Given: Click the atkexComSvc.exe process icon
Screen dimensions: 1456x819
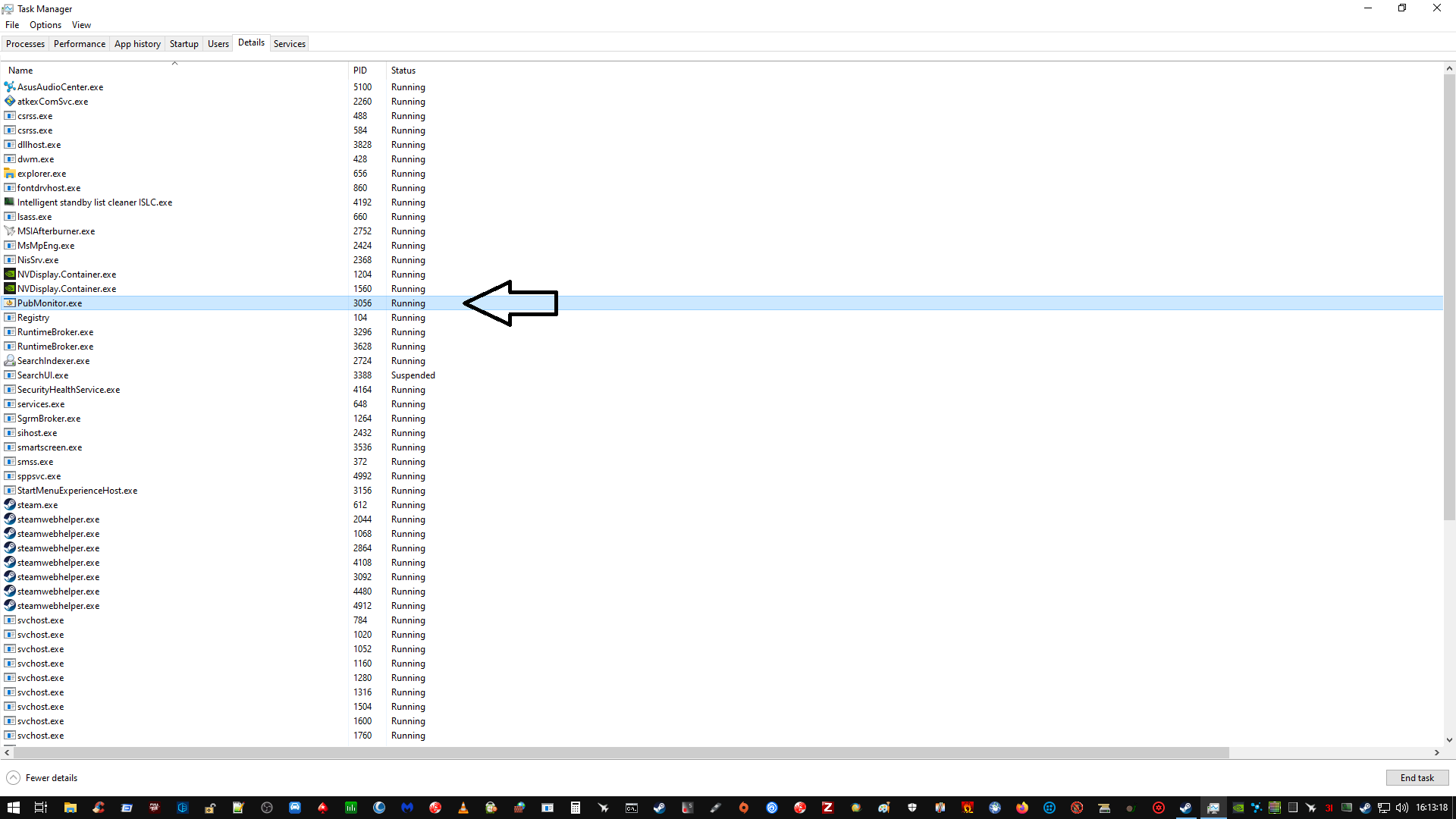Looking at the screenshot, I should click(x=10, y=101).
